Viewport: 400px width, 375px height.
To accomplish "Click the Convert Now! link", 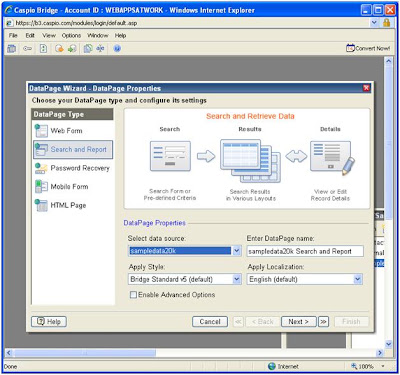I will point(372,48).
